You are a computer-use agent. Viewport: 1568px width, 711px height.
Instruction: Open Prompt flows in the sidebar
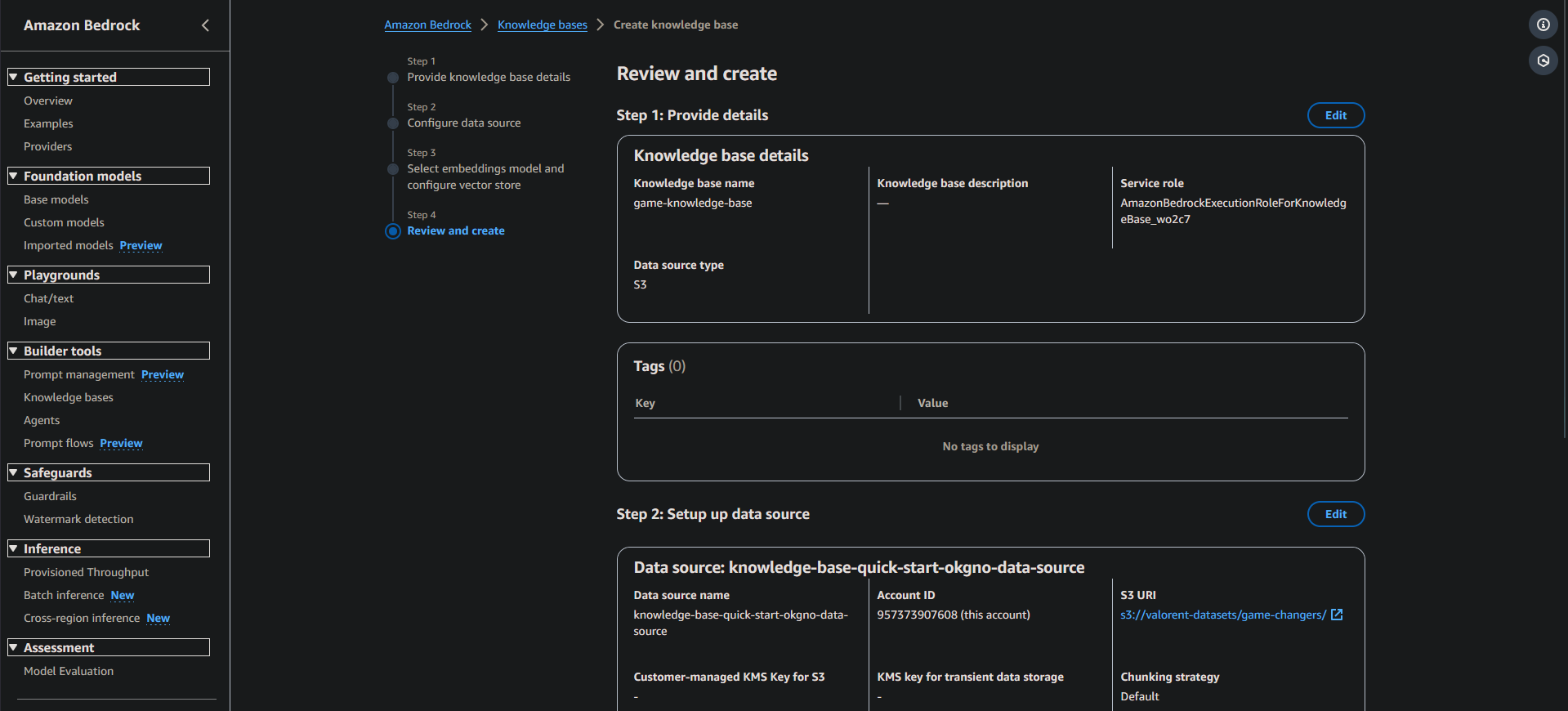tap(59, 443)
